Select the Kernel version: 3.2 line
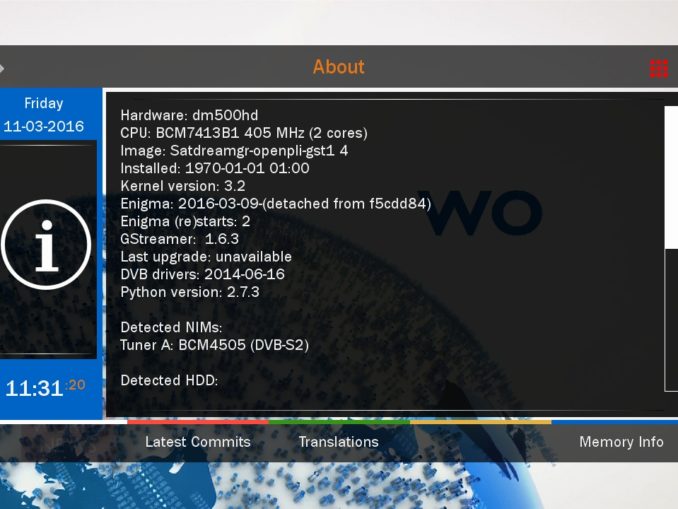 point(183,186)
